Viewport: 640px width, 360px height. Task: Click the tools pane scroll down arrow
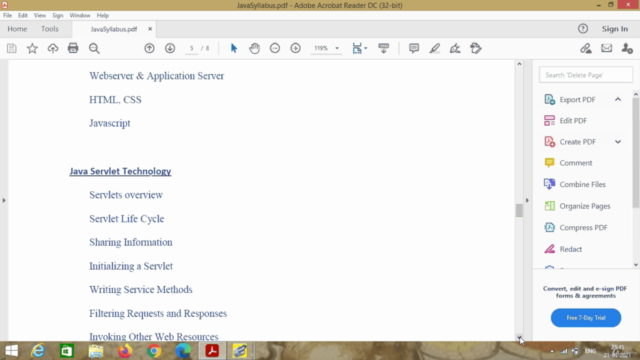click(636, 265)
